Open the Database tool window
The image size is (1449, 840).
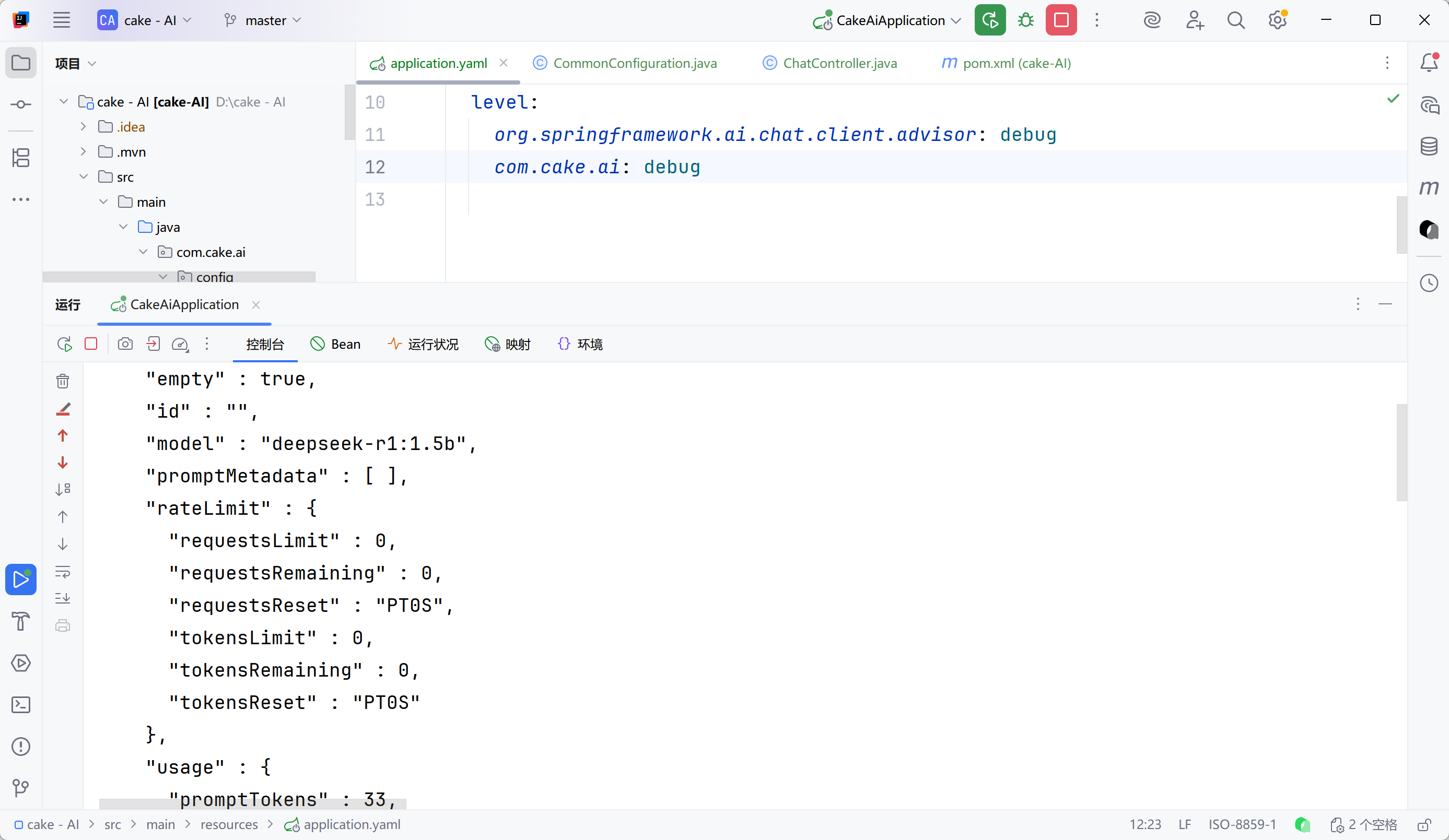pos(1429,146)
